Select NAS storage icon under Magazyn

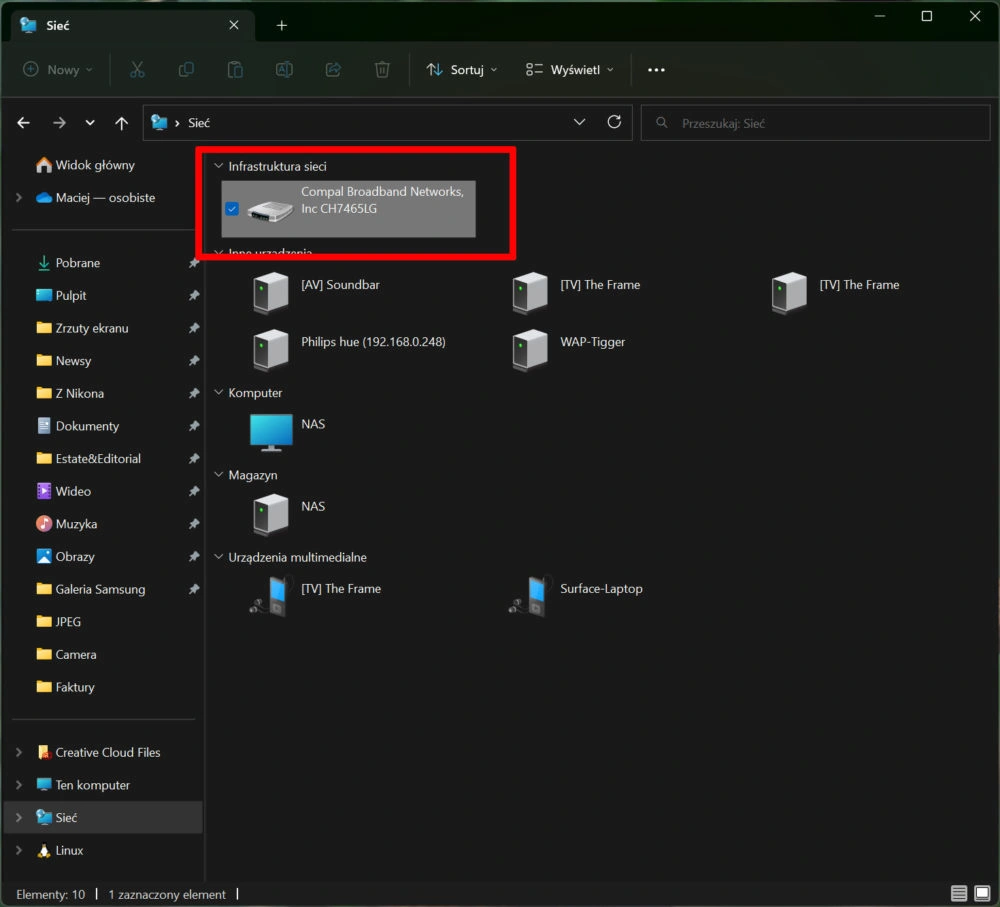point(271,514)
